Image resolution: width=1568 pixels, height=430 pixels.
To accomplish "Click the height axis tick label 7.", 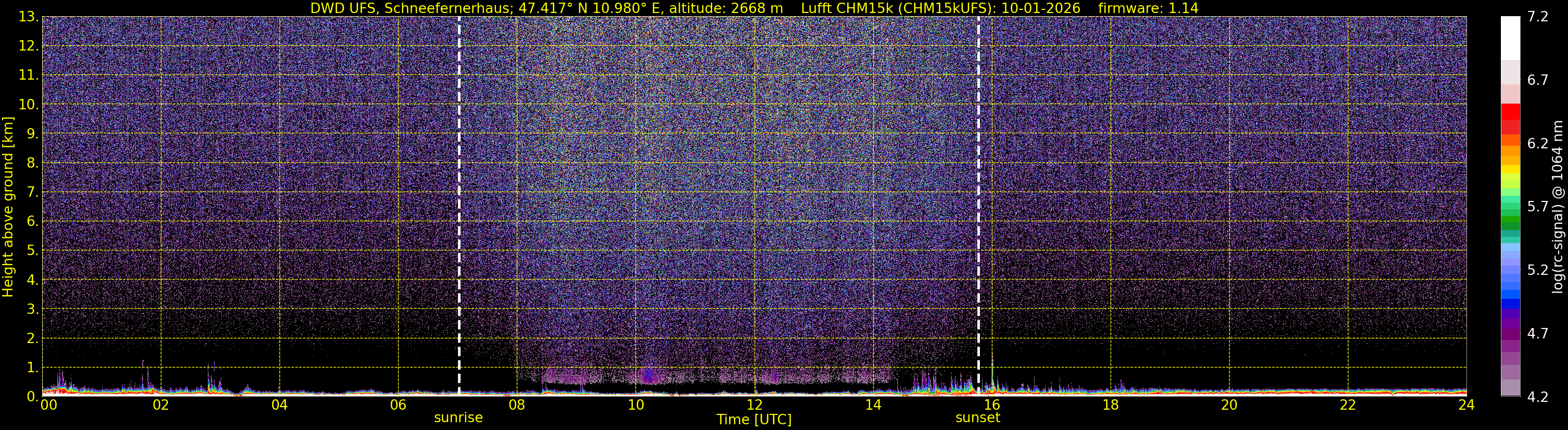I will pyautogui.click(x=32, y=193).
